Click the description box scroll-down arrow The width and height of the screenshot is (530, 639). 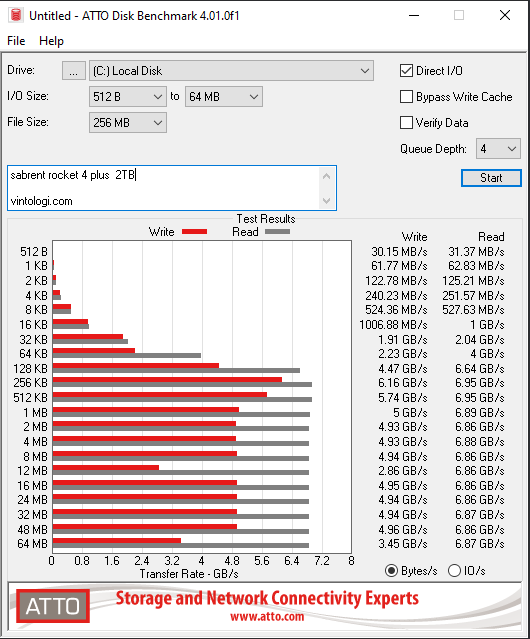(326, 200)
